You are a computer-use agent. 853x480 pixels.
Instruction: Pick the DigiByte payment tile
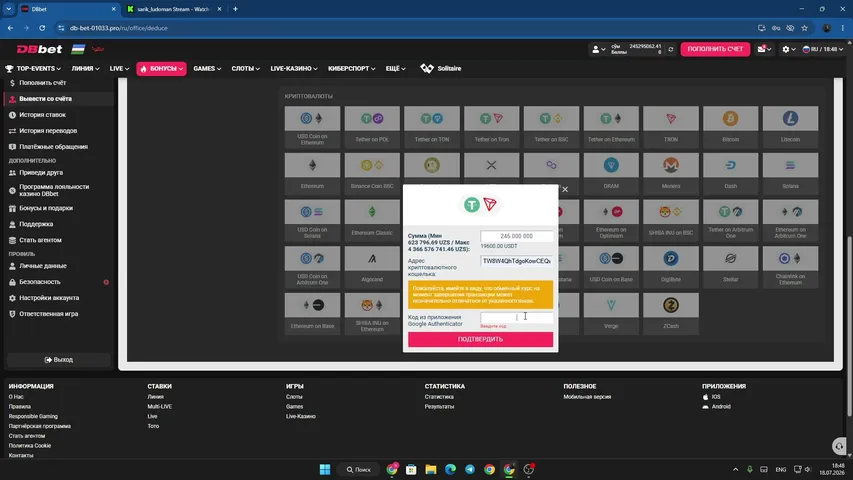click(671, 267)
